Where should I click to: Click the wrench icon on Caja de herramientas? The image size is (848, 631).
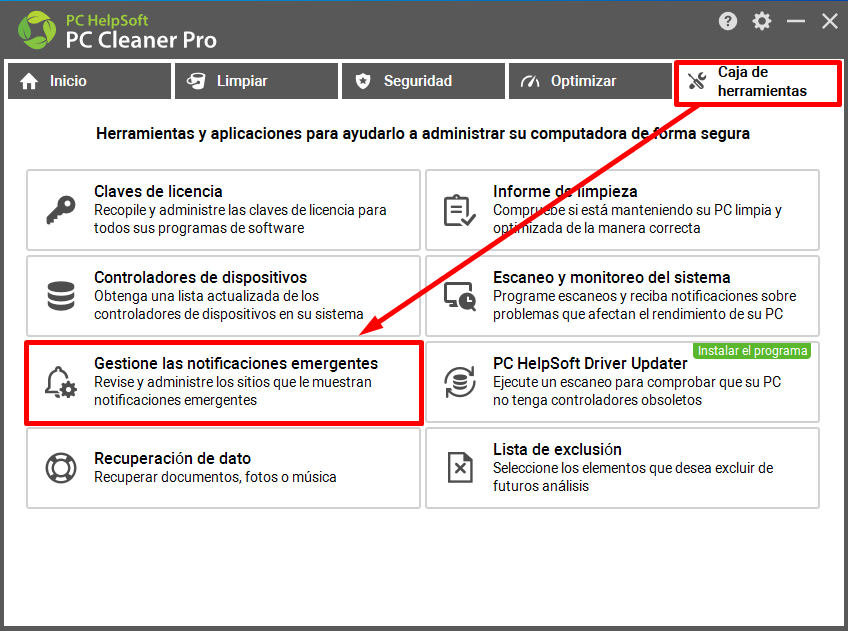point(697,81)
